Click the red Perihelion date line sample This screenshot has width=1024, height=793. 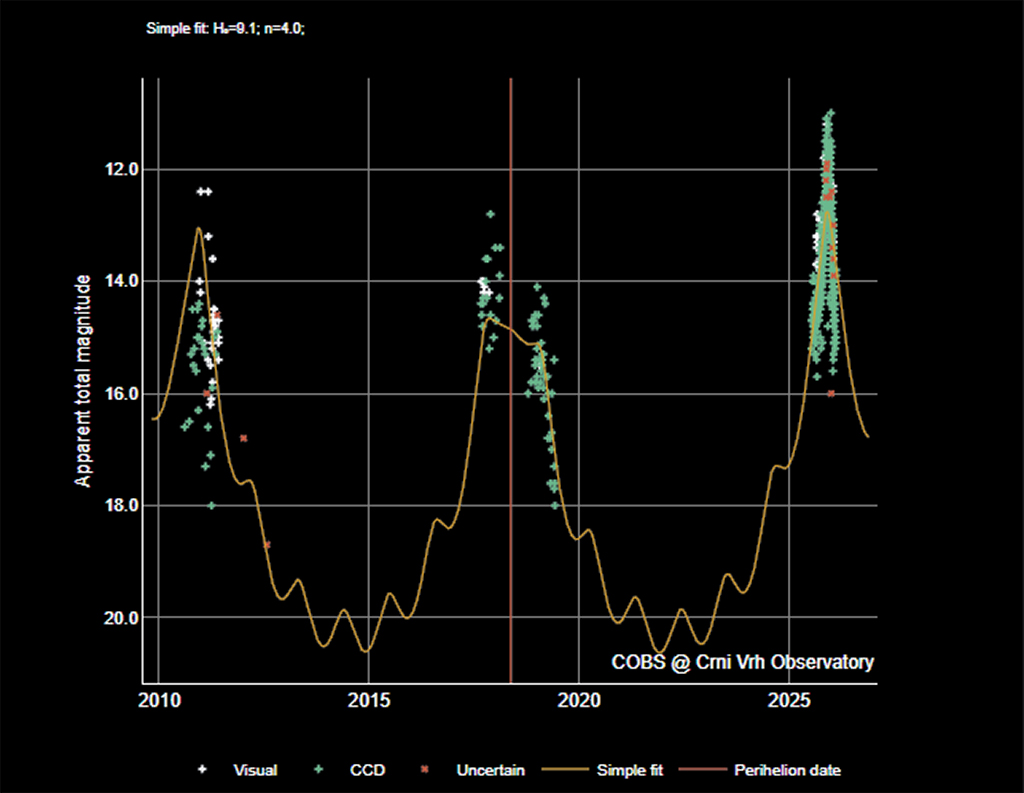click(x=702, y=770)
